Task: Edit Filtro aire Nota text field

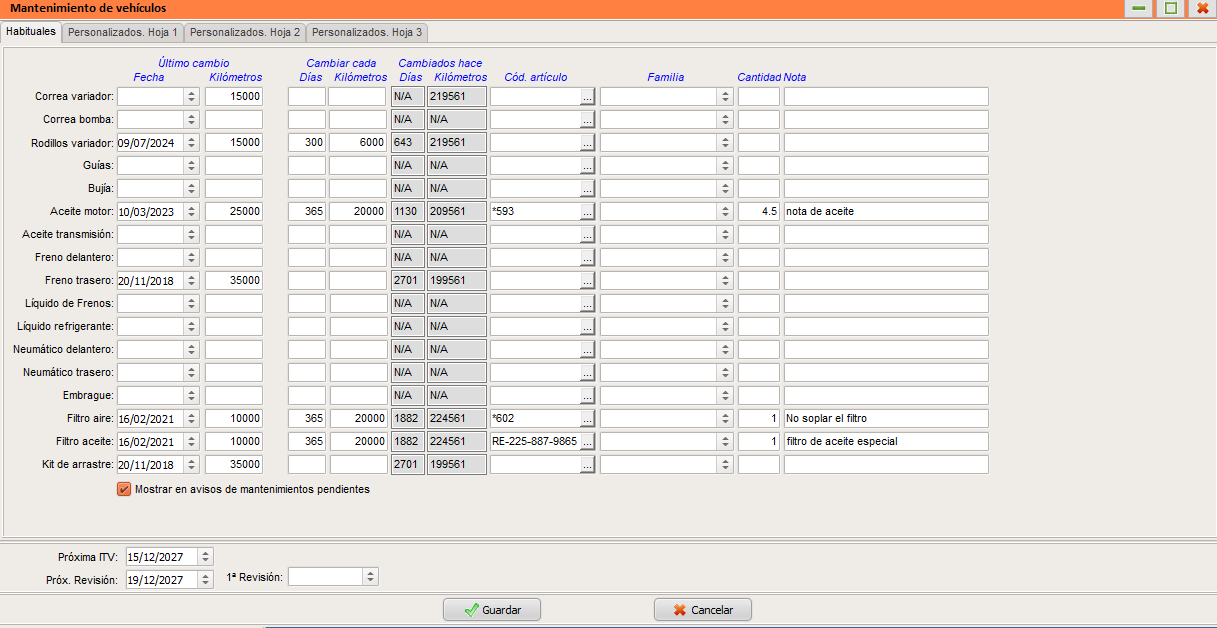Action: (x=886, y=419)
